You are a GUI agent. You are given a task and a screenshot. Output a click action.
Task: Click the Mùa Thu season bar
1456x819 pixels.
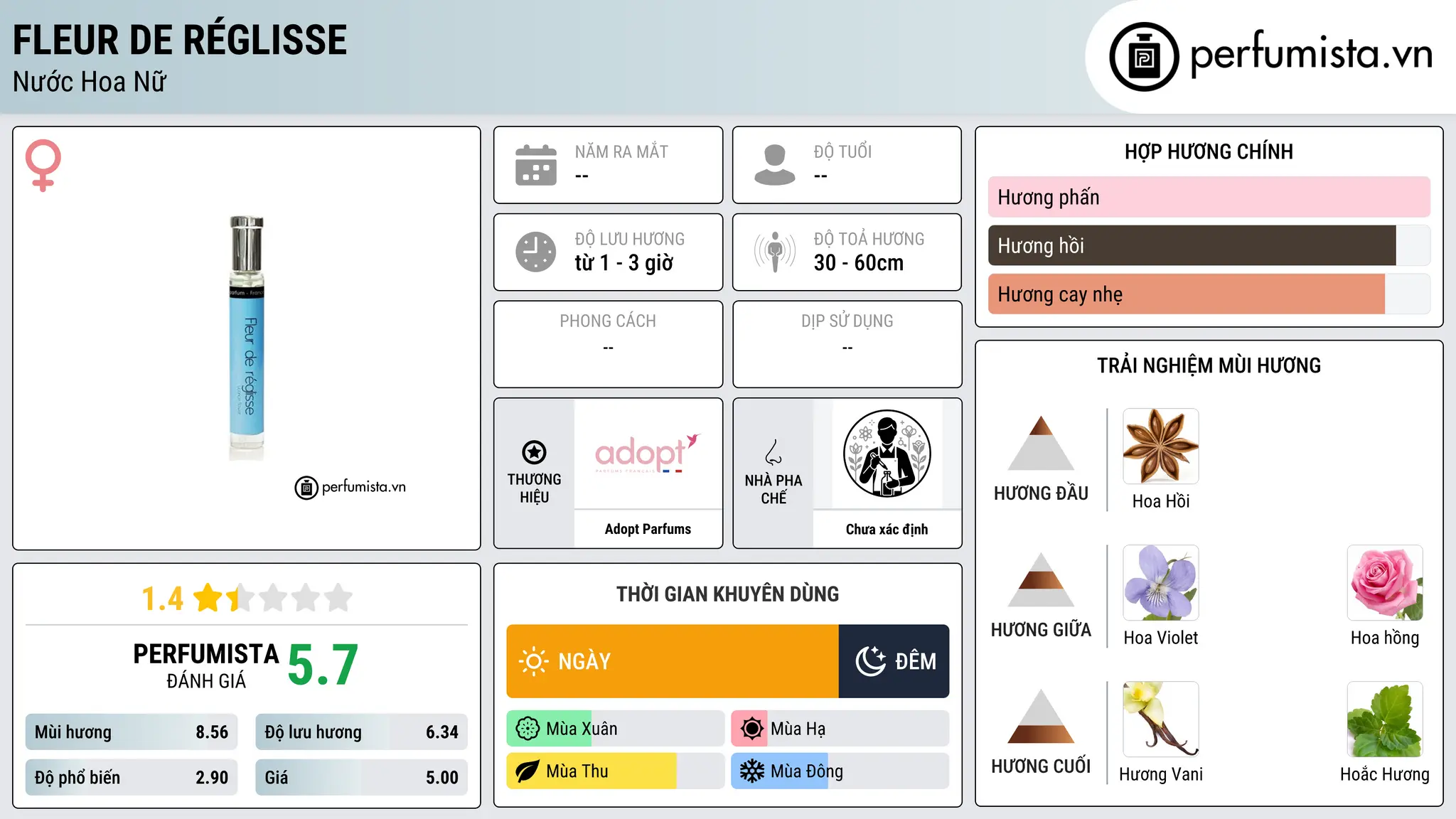pos(616,771)
